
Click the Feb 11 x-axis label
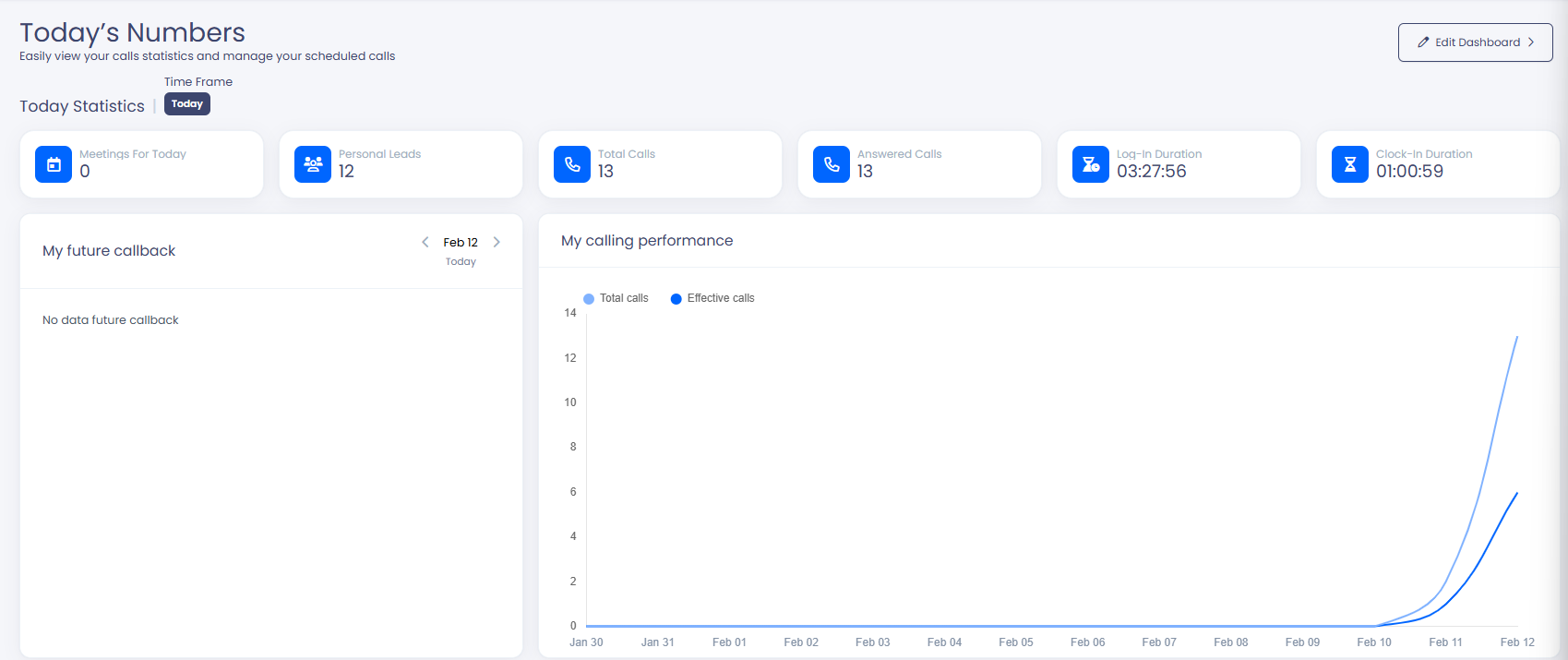click(x=1445, y=642)
